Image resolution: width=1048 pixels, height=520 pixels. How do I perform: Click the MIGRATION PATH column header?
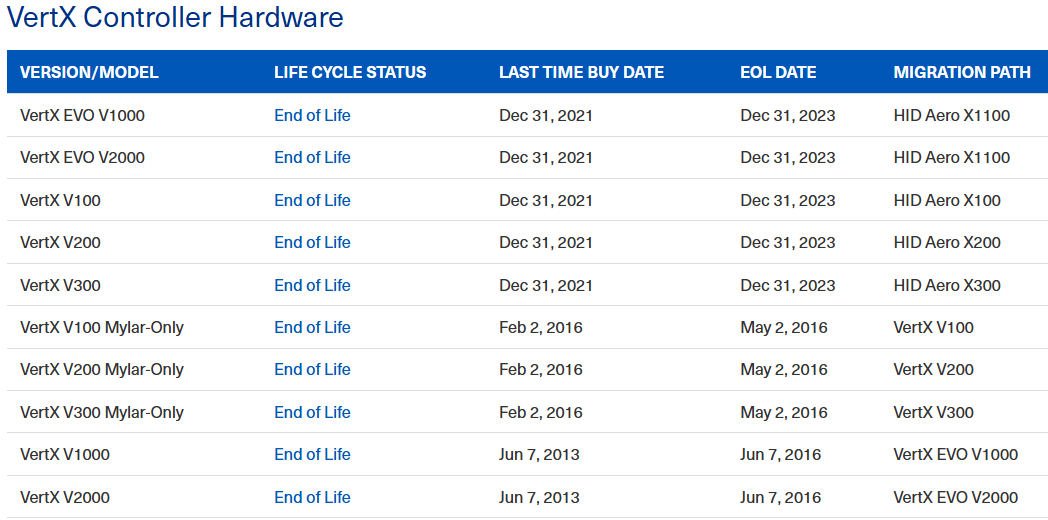[962, 72]
